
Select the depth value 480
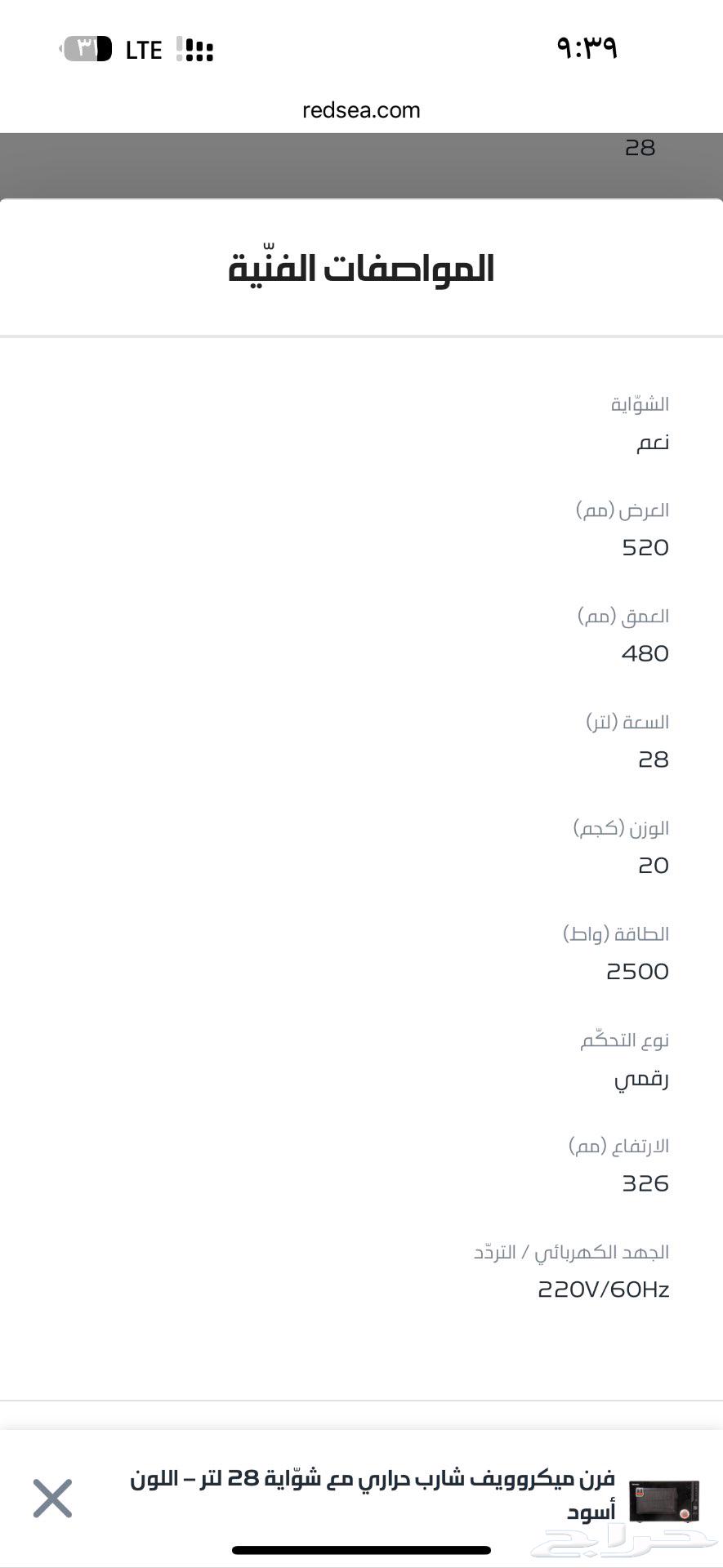point(645,653)
